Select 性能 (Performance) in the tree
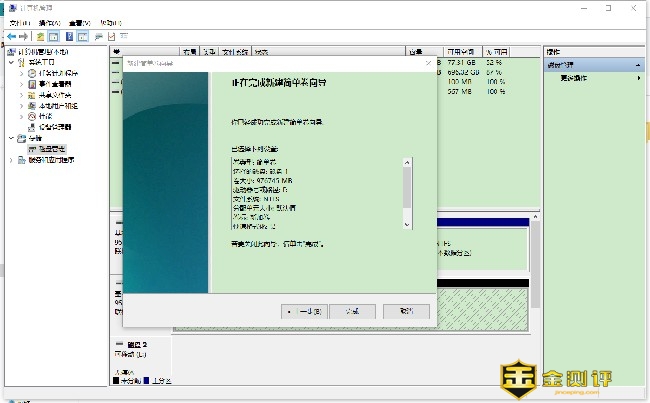This screenshot has width=650, height=403. click(x=46, y=116)
